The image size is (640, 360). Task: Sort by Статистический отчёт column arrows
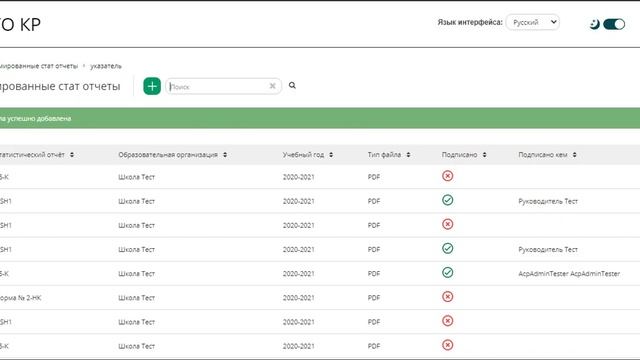pos(72,155)
